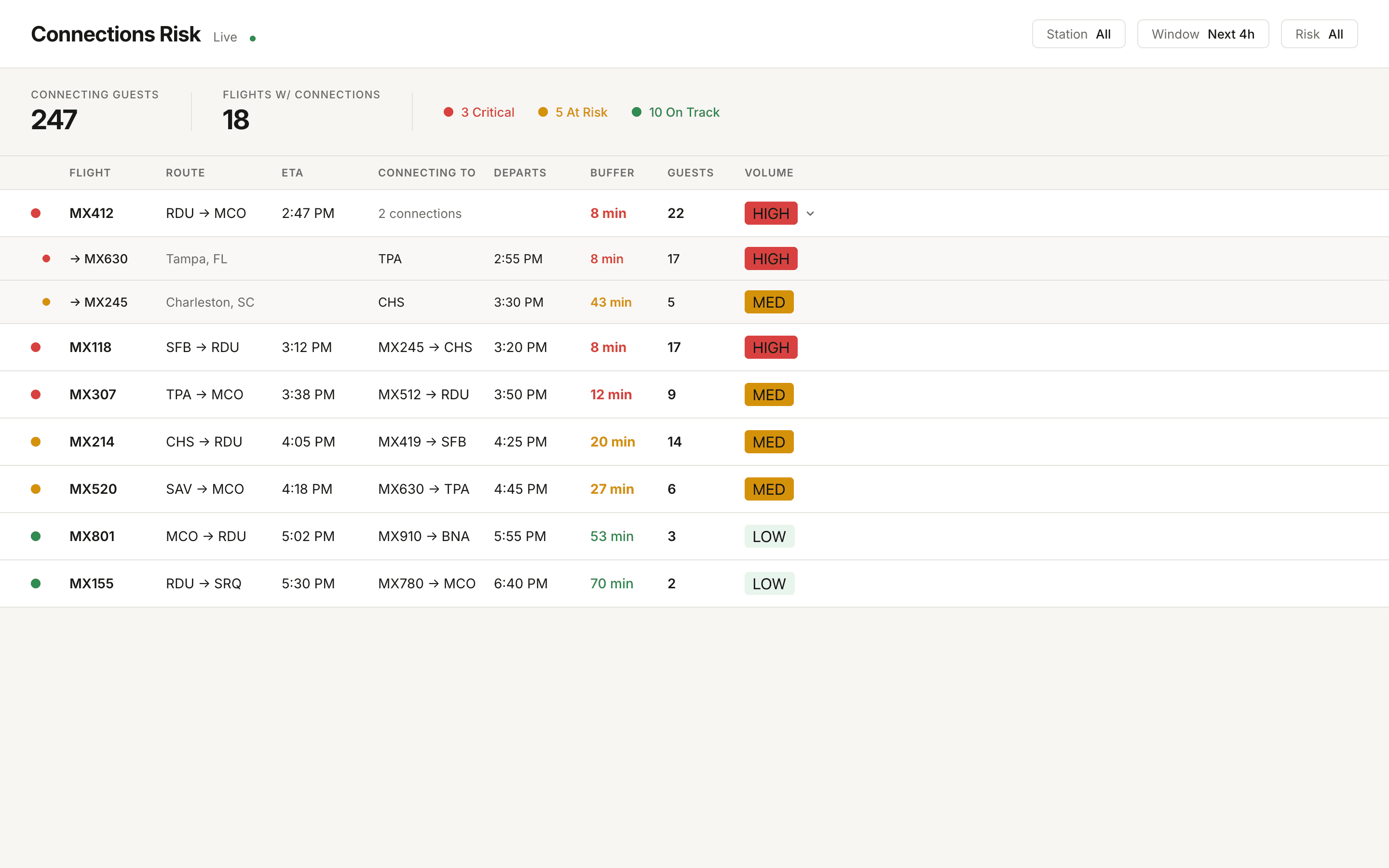The width and height of the screenshot is (1389, 868).
Task: Sort by the FLIGHT column header
Action: click(x=90, y=173)
